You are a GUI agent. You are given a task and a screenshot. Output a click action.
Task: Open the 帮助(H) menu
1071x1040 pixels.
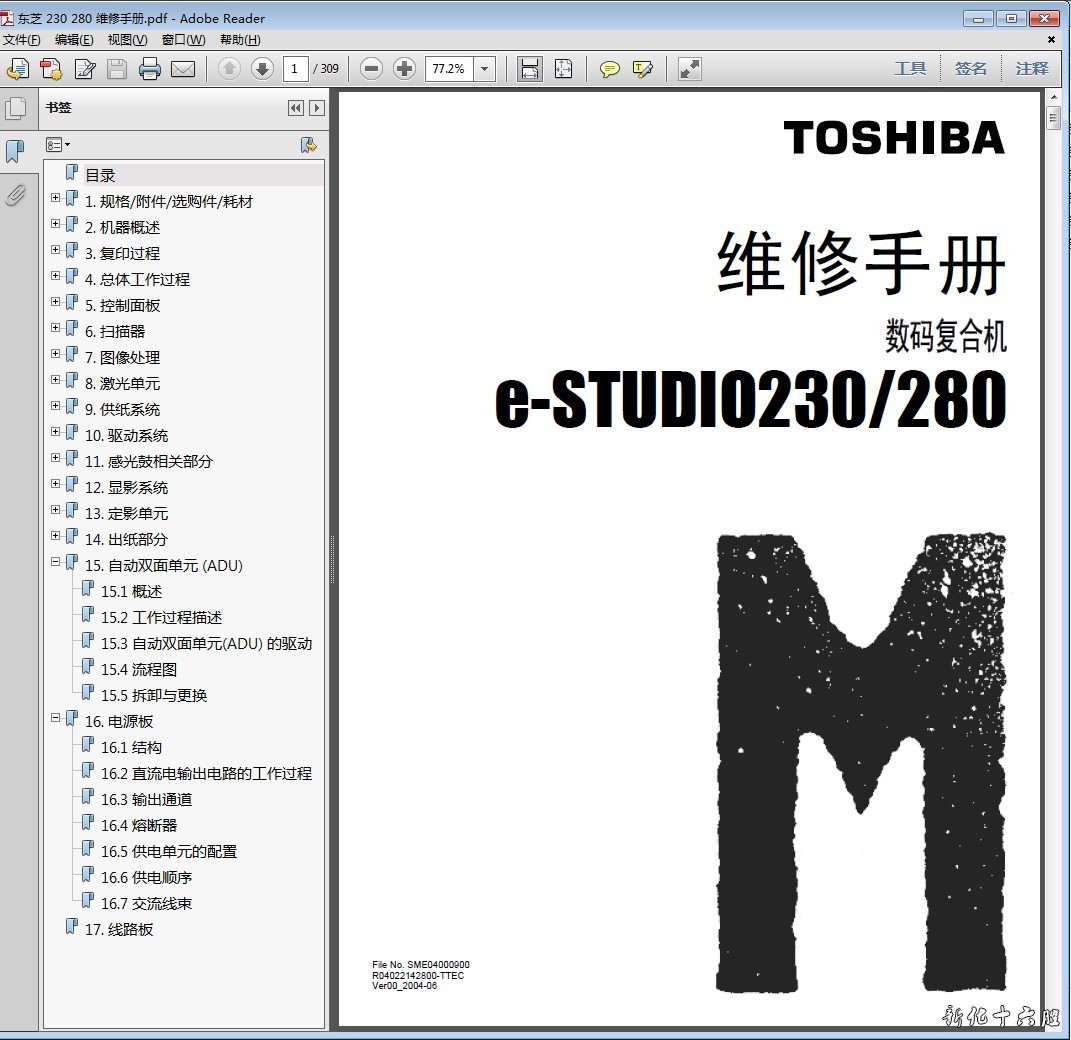coord(240,40)
